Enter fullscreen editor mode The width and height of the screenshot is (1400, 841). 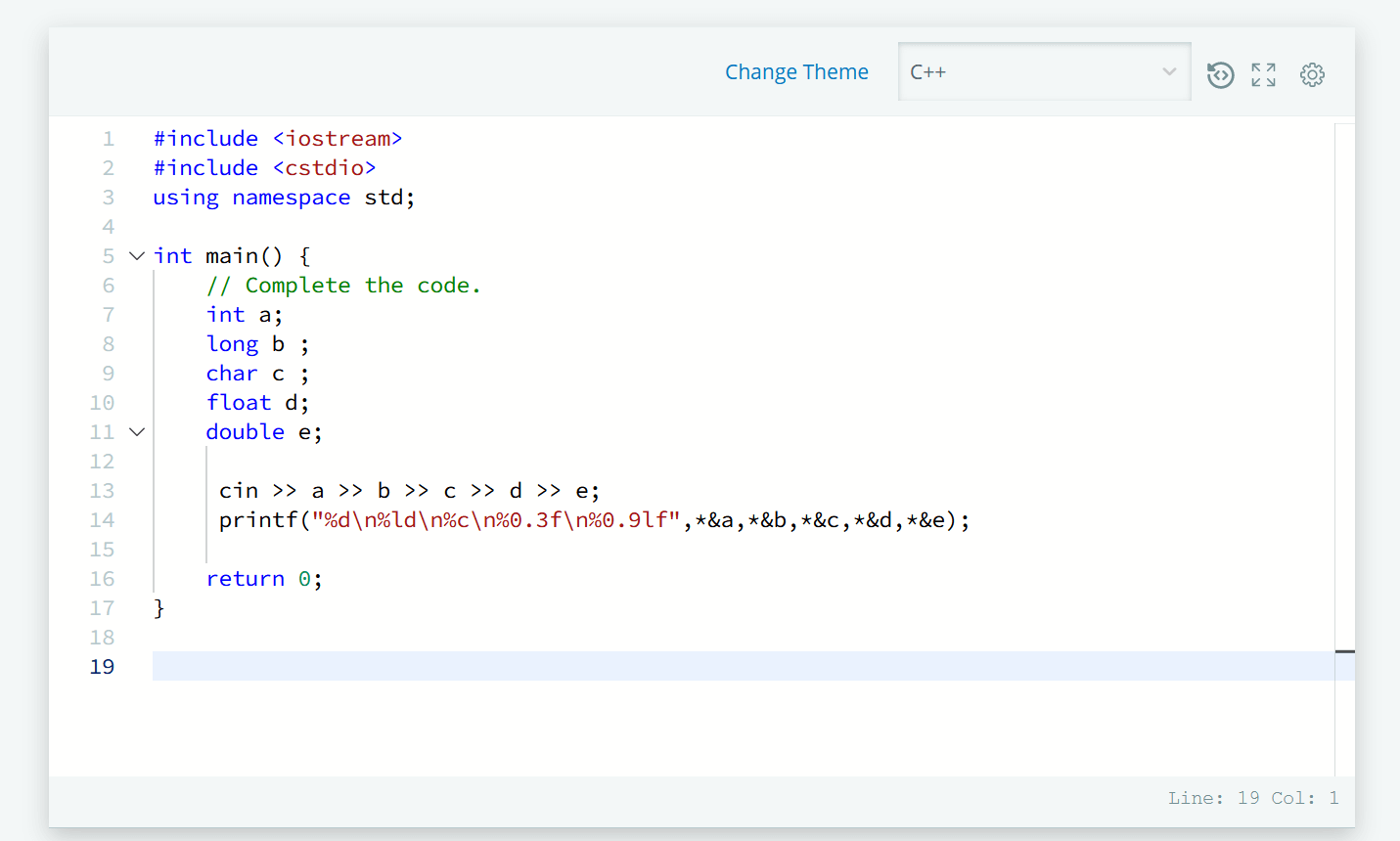coord(1263,73)
